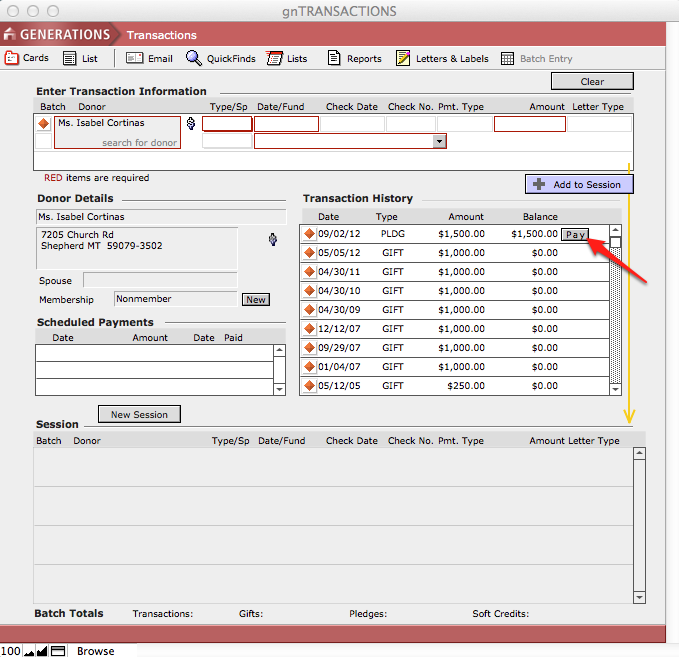Click Pay on the $1,500.00 pledge

[574, 235]
